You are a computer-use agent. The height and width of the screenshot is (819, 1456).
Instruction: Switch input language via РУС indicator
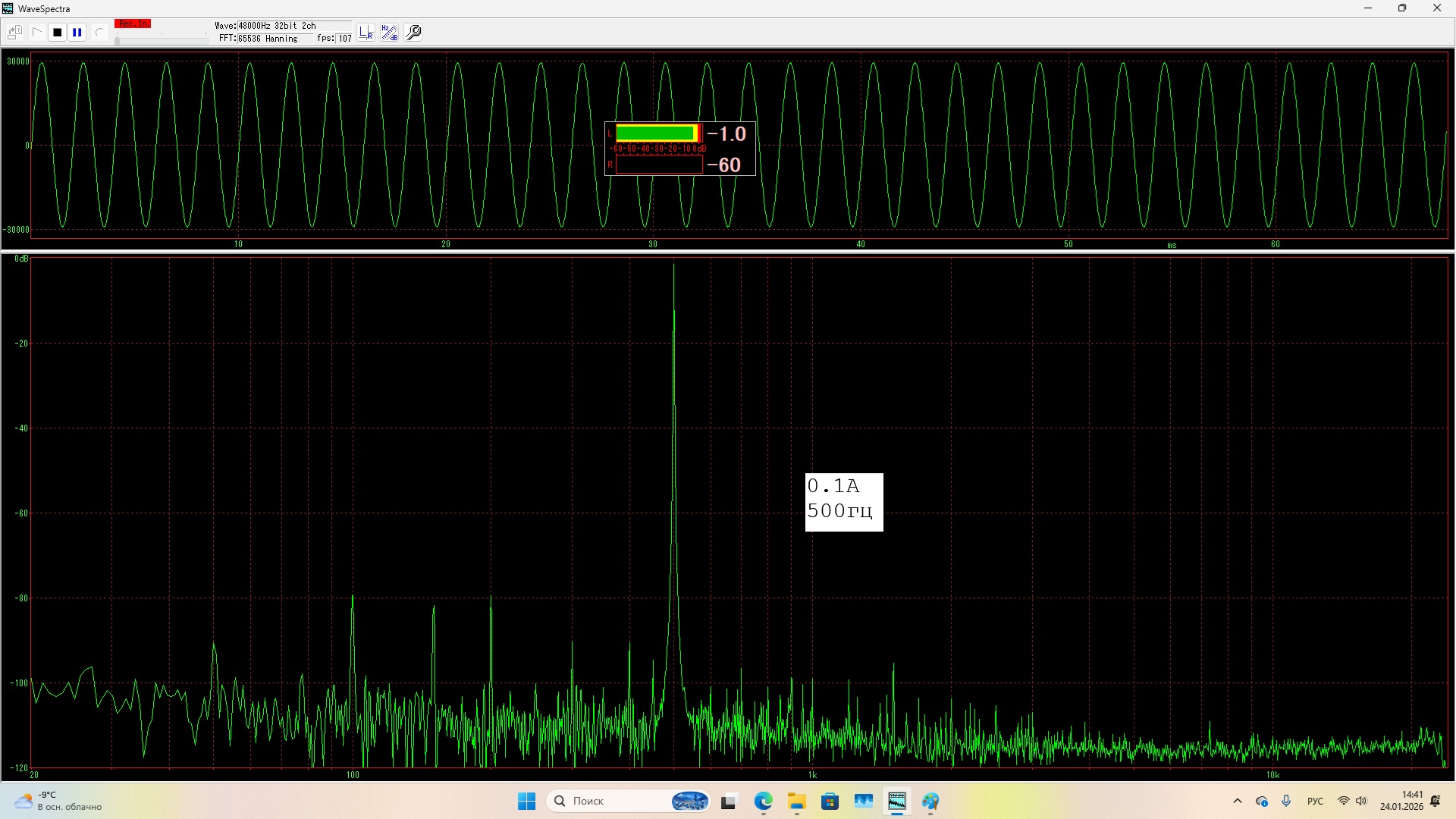coord(1315,801)
